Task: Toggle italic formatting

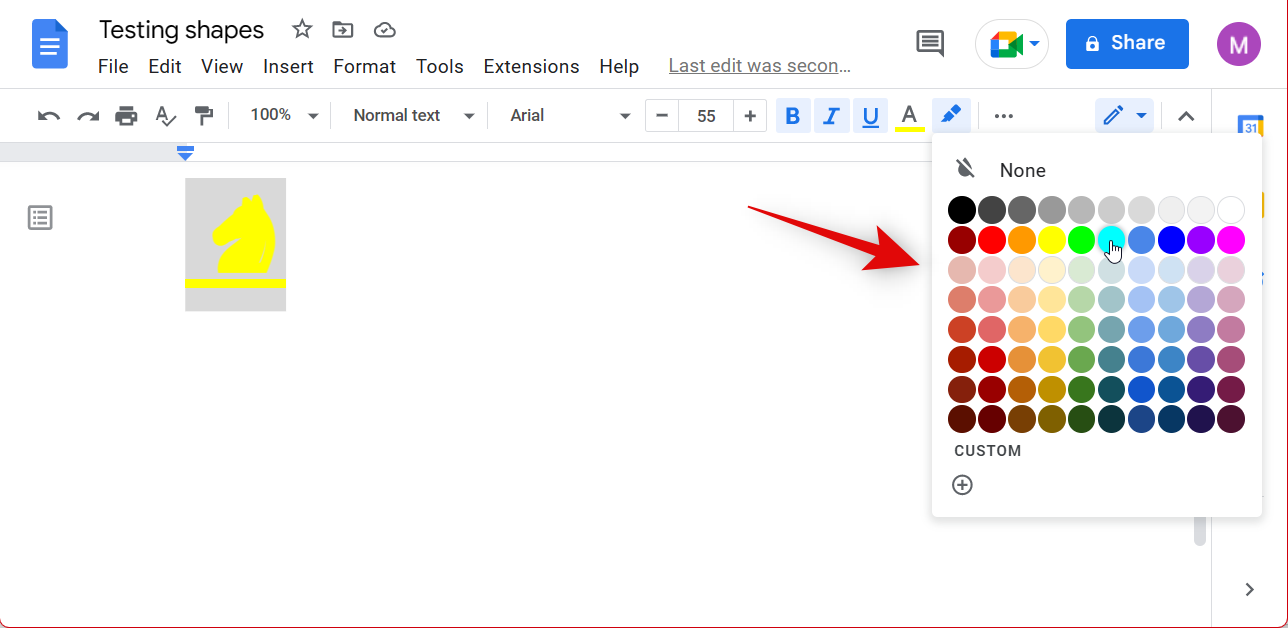Action: click(x=831, y=116)
